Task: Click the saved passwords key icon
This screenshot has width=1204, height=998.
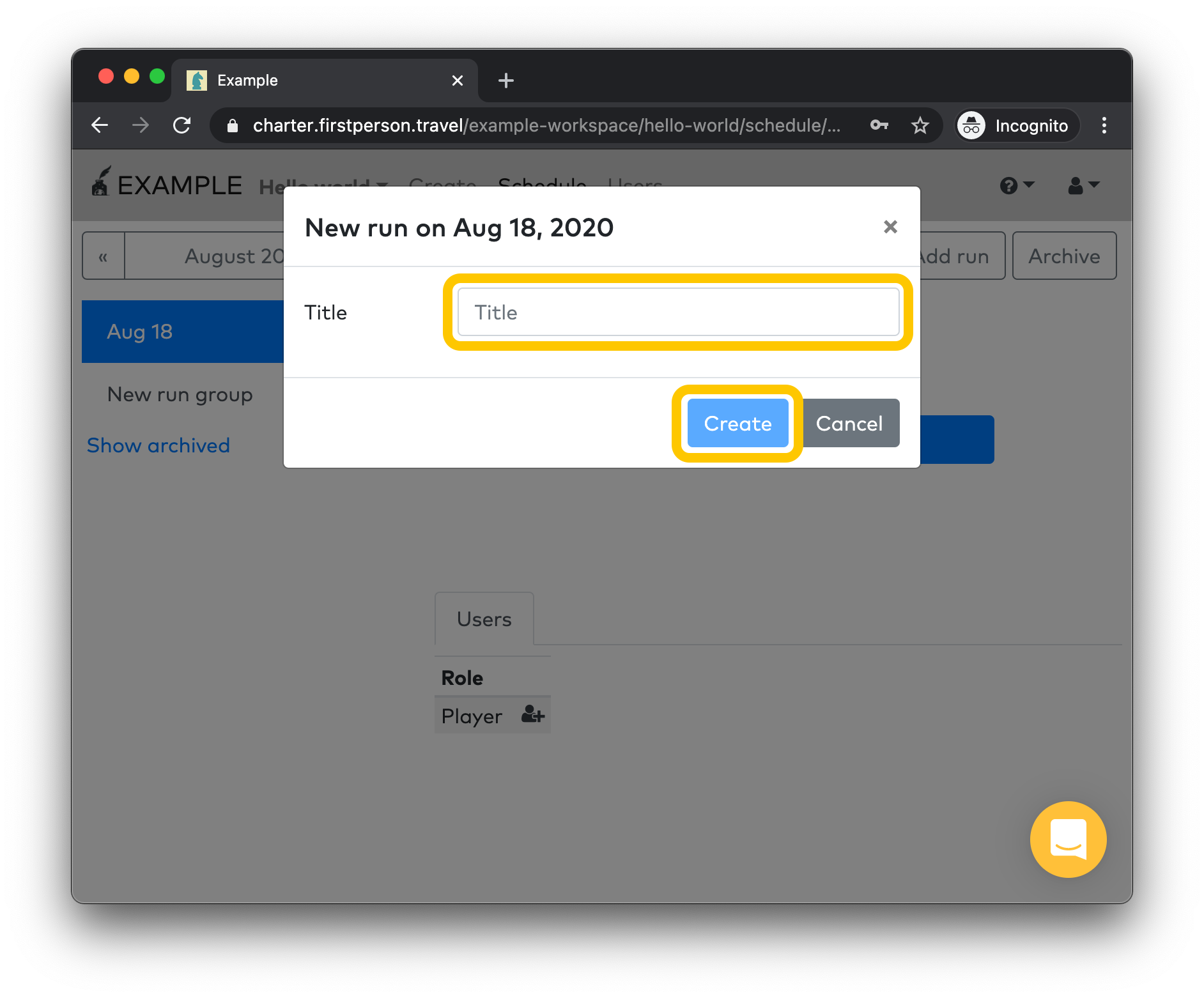Action: [x=879, y=125]
